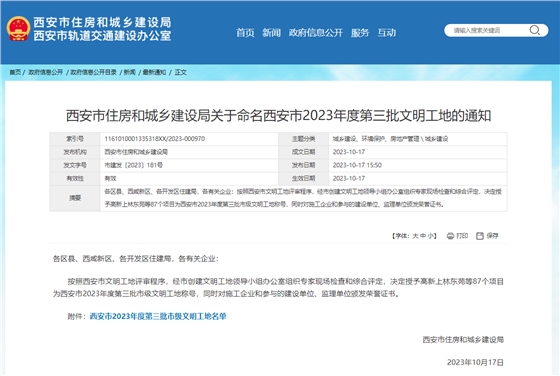Focus the keyword search input field

[x=490, y=30]
